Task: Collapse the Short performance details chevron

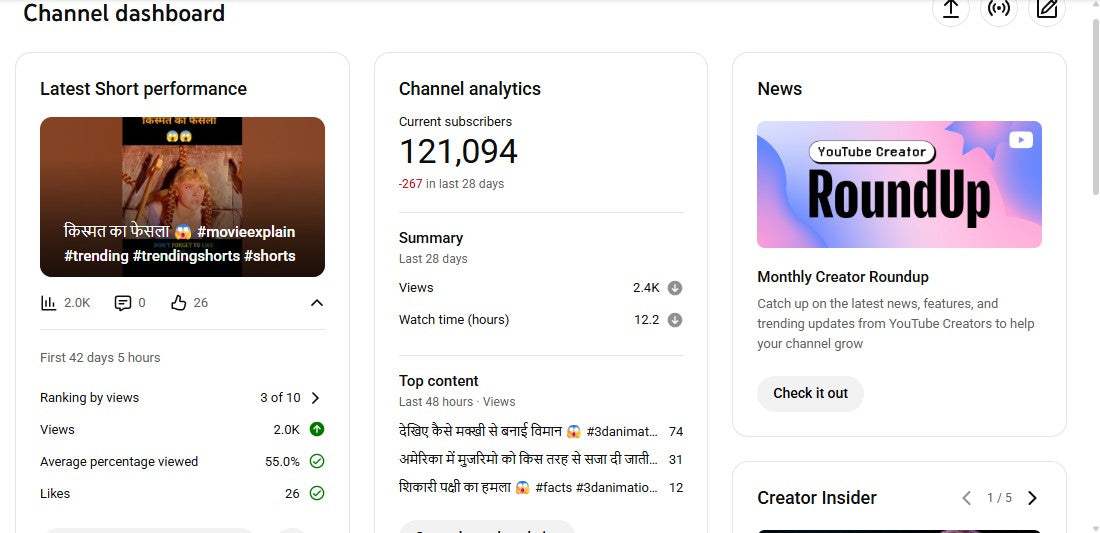Action: (x=317, y=303)
